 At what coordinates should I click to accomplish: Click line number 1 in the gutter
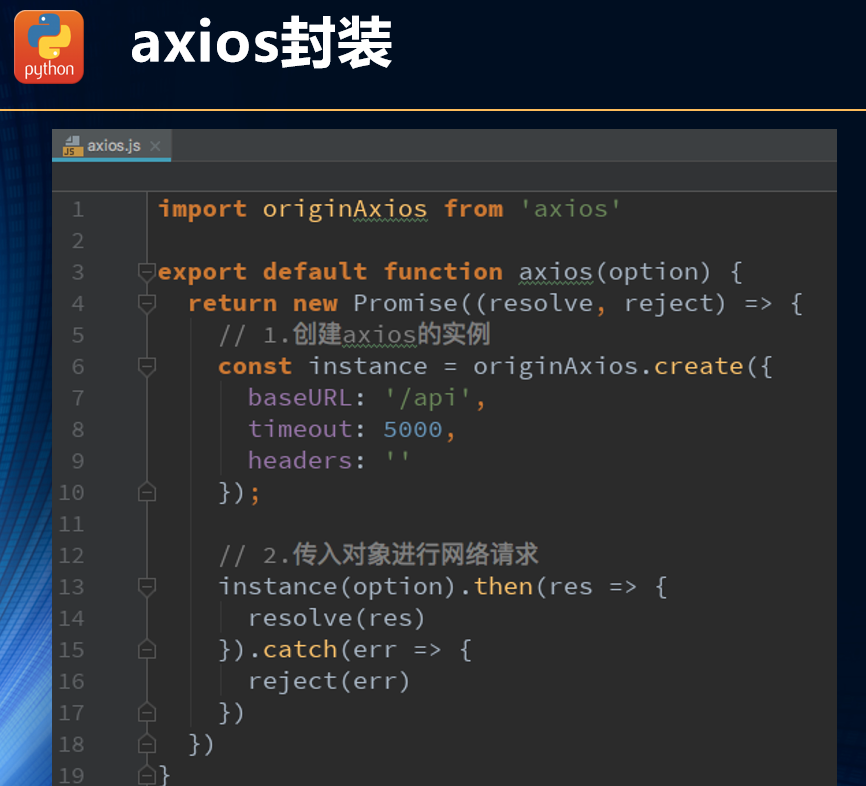[x=78, y=209]
